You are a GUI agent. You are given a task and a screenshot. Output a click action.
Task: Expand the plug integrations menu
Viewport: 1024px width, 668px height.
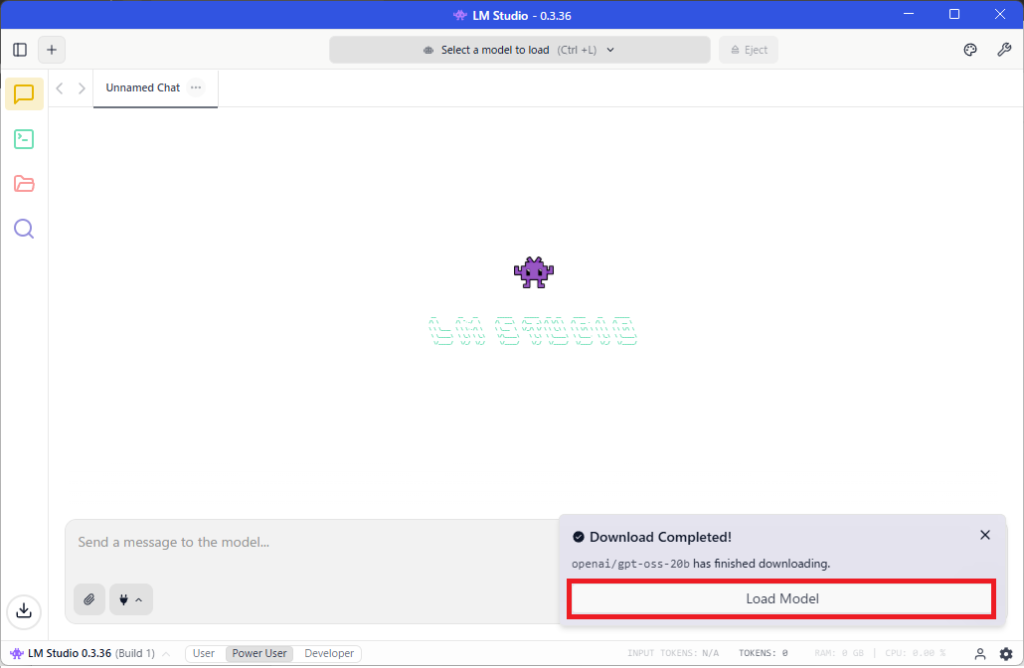click(131, 599)
